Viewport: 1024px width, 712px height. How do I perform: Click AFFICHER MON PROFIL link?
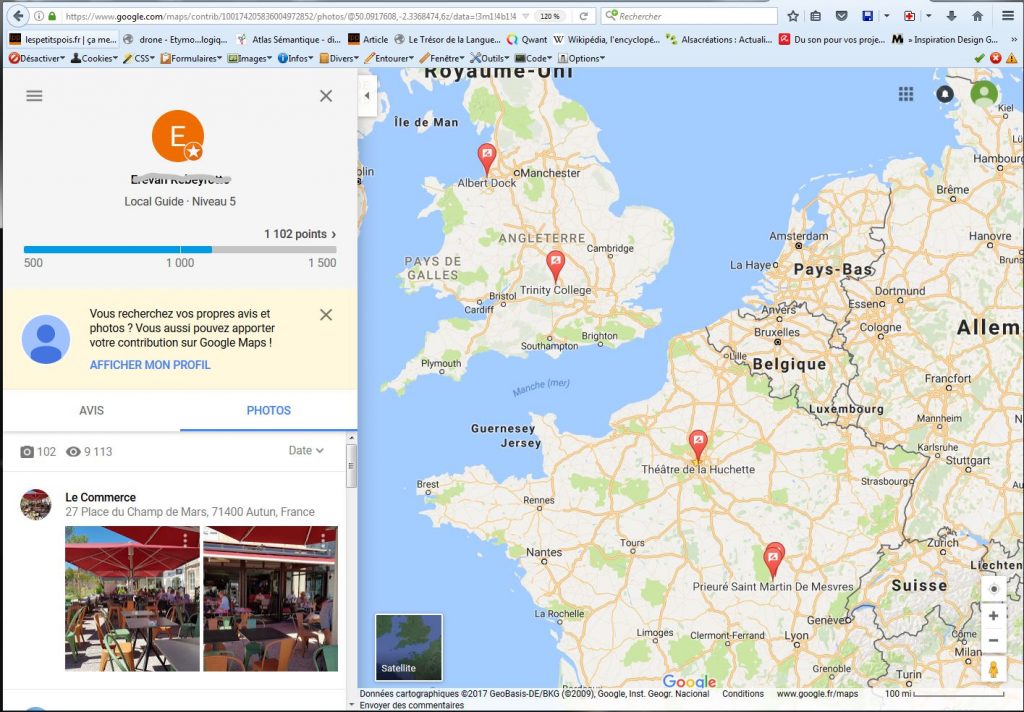point(150,365)
